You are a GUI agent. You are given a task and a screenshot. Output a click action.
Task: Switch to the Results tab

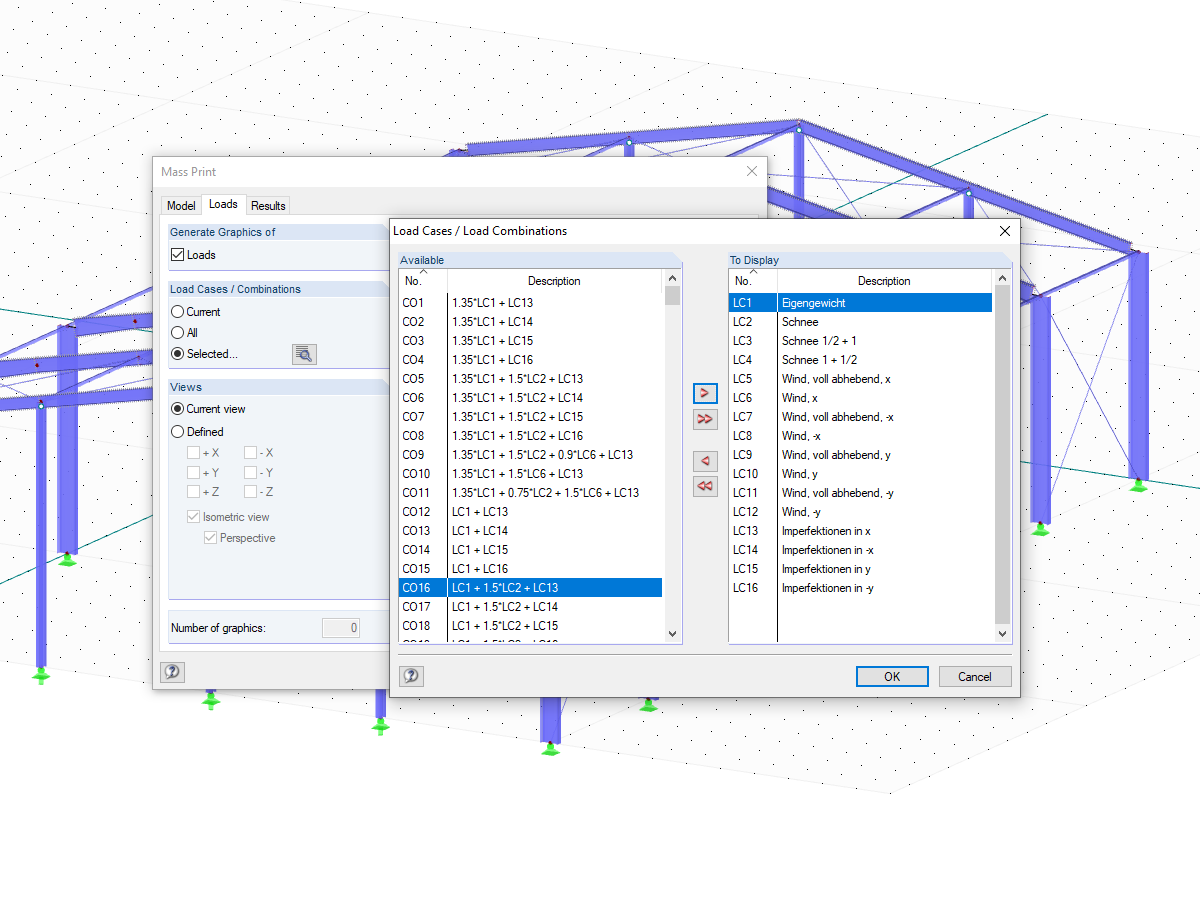tap(268, 206)
